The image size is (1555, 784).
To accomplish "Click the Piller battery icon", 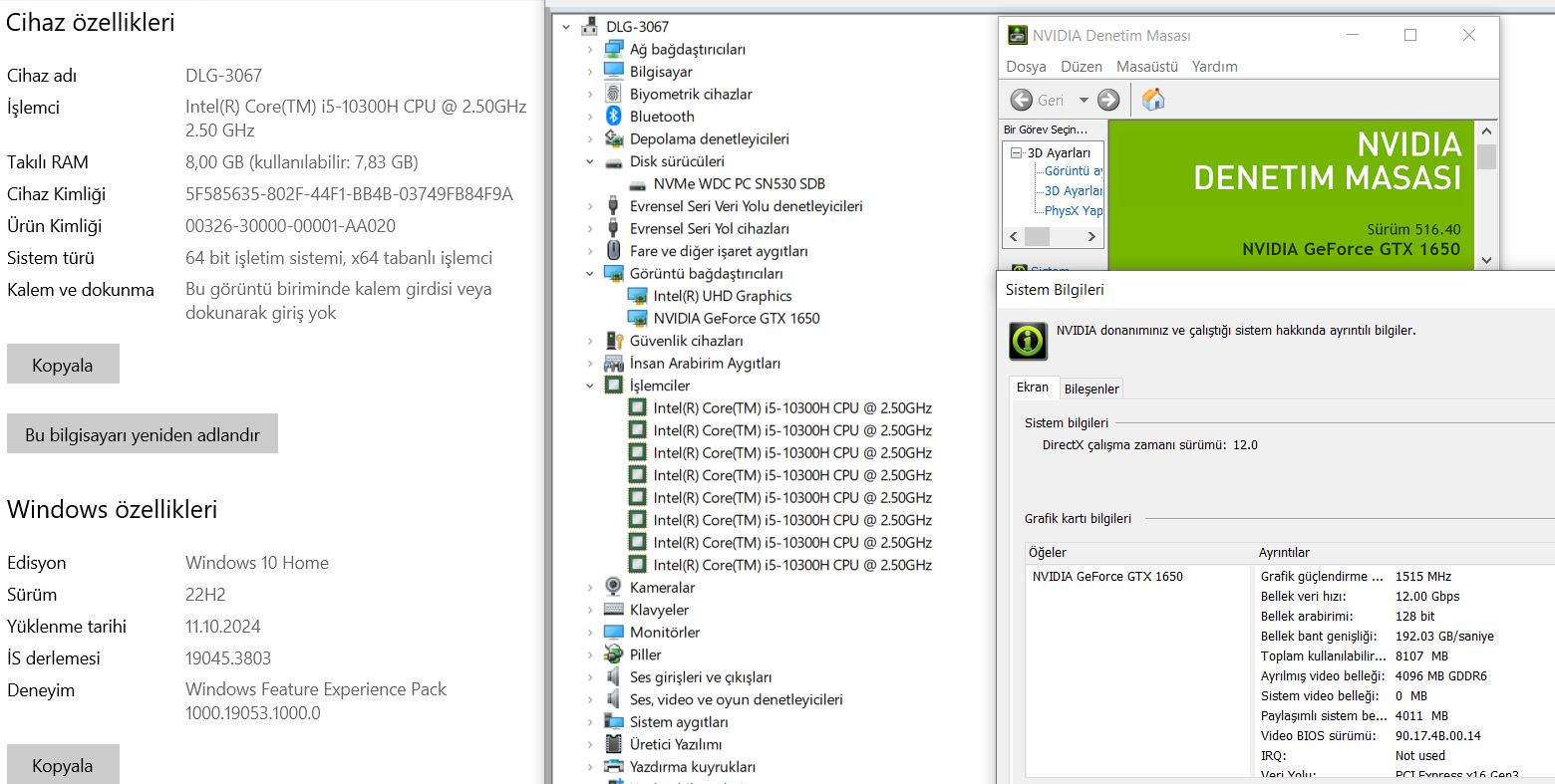I will click(x=613, y=654).
